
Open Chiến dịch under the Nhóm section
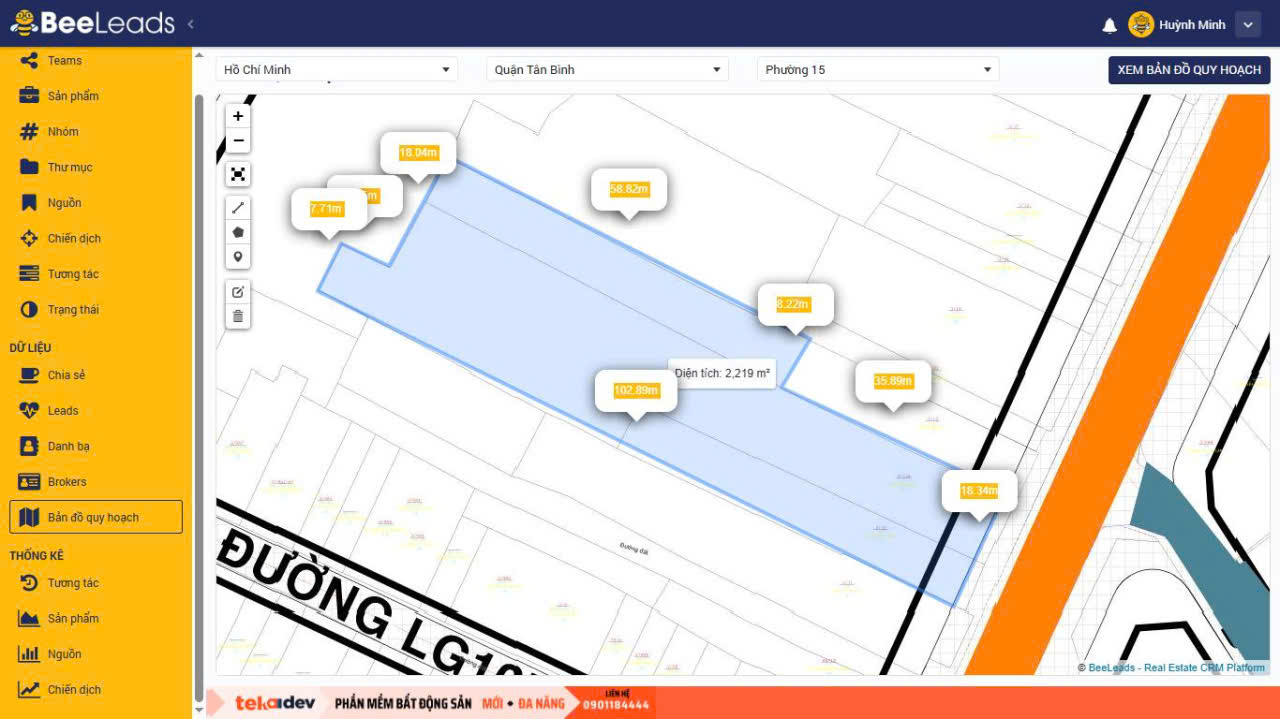[73, 239]
